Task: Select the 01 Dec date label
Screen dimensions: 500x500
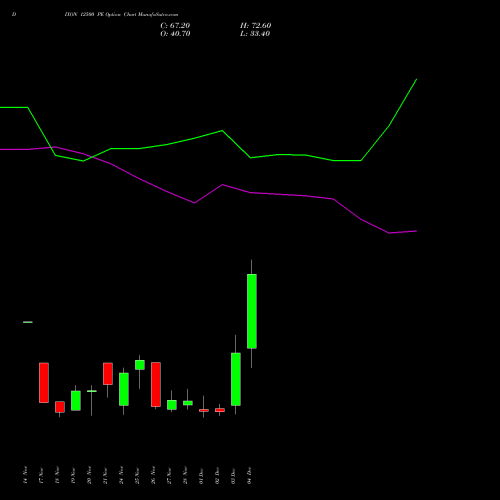Action: click(201, 475)
